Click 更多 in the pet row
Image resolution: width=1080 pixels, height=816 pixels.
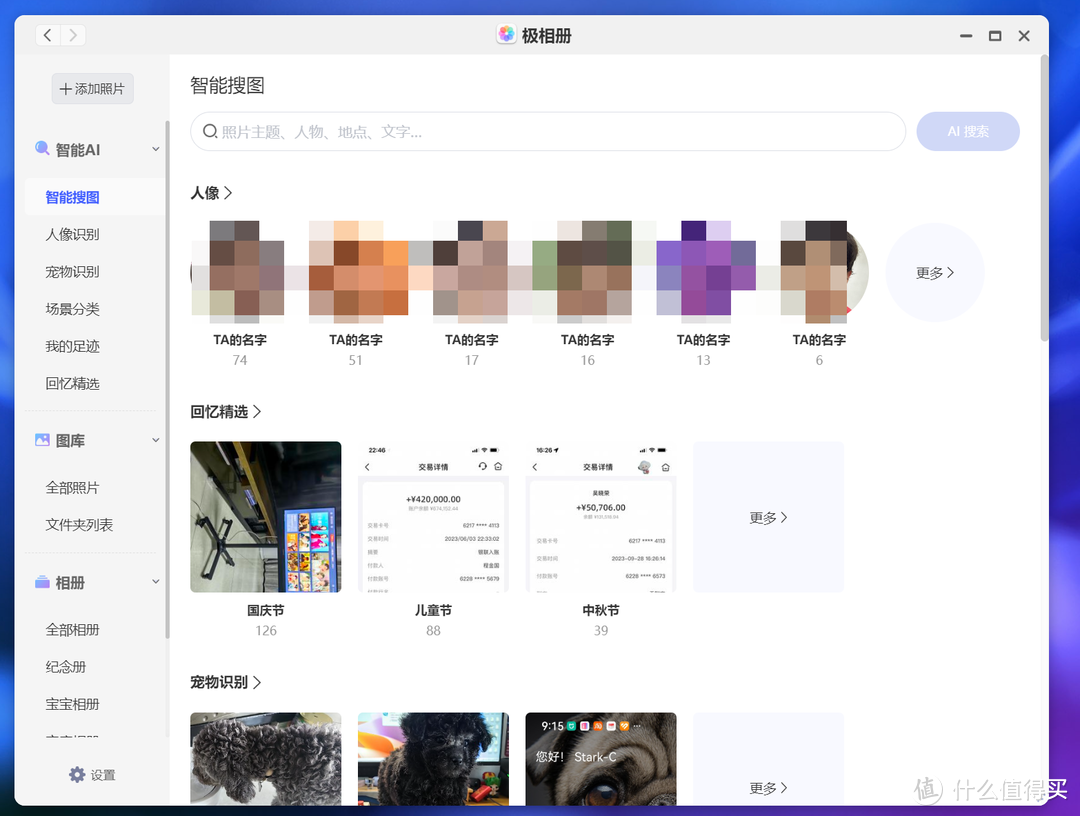pyautogui.click(x=768, y=788)
